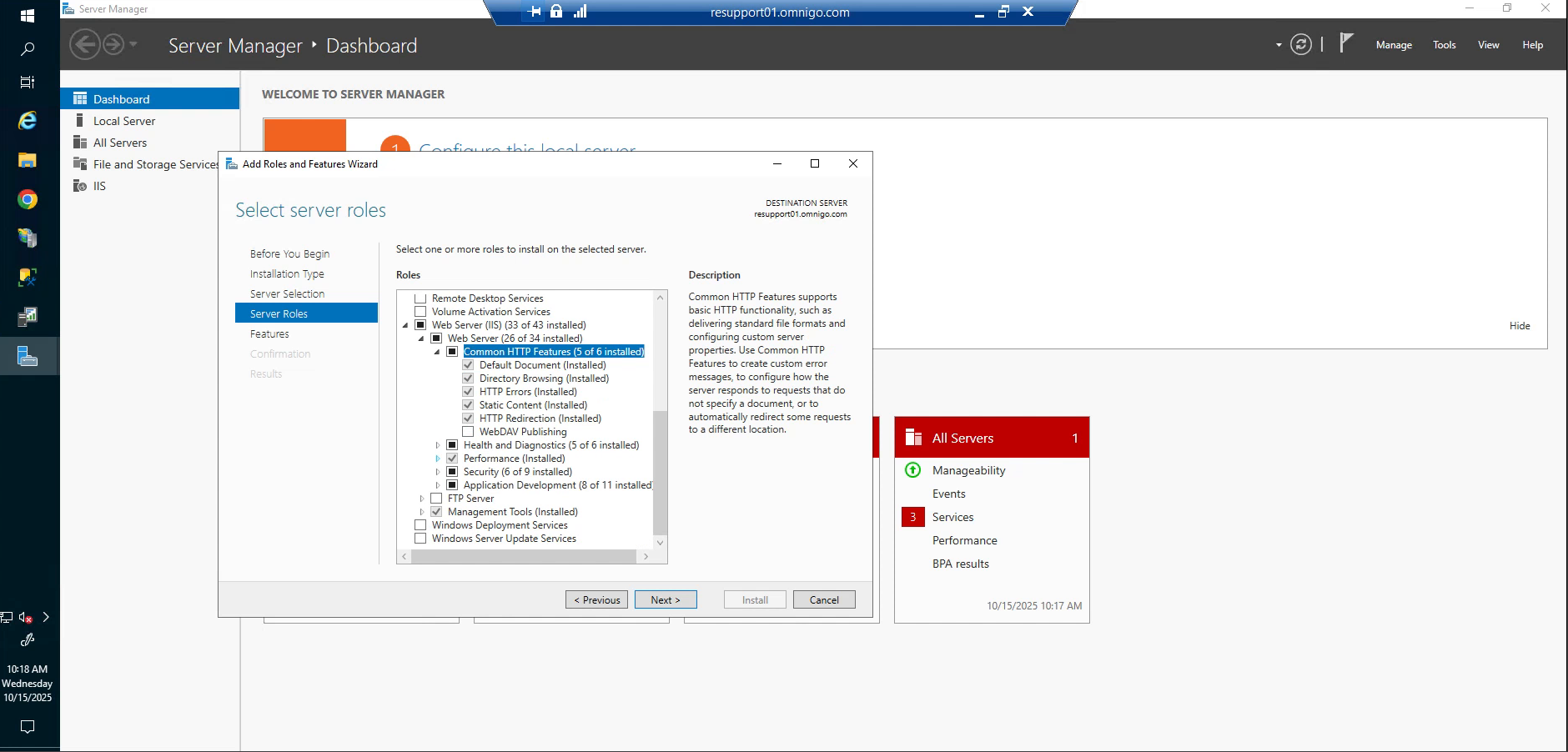Open the Windows Start menu

point(28,14)
